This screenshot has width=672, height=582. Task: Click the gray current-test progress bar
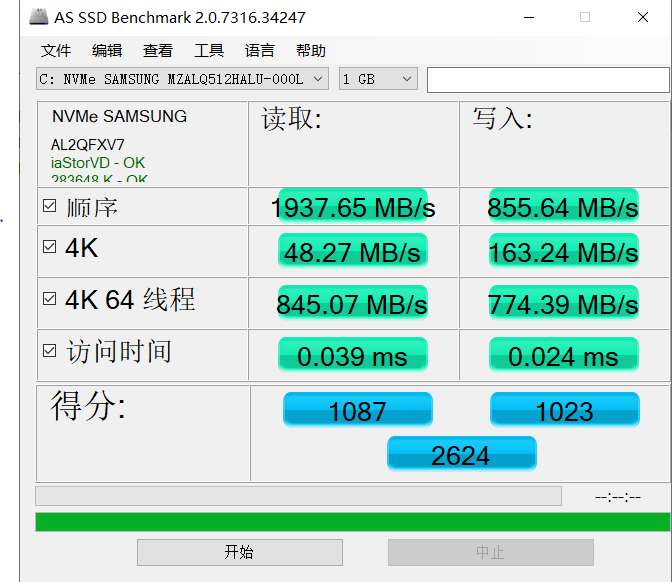(x=298, y=496)
